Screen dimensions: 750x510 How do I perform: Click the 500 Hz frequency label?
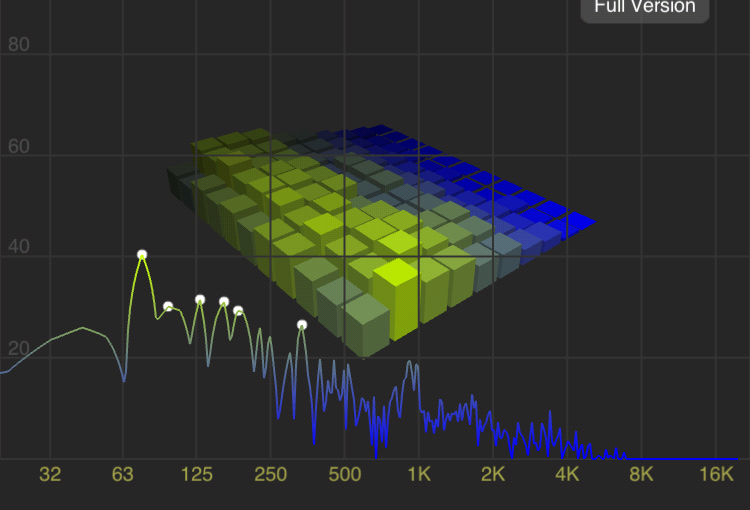pyautogui.click(x=345, y=475)
